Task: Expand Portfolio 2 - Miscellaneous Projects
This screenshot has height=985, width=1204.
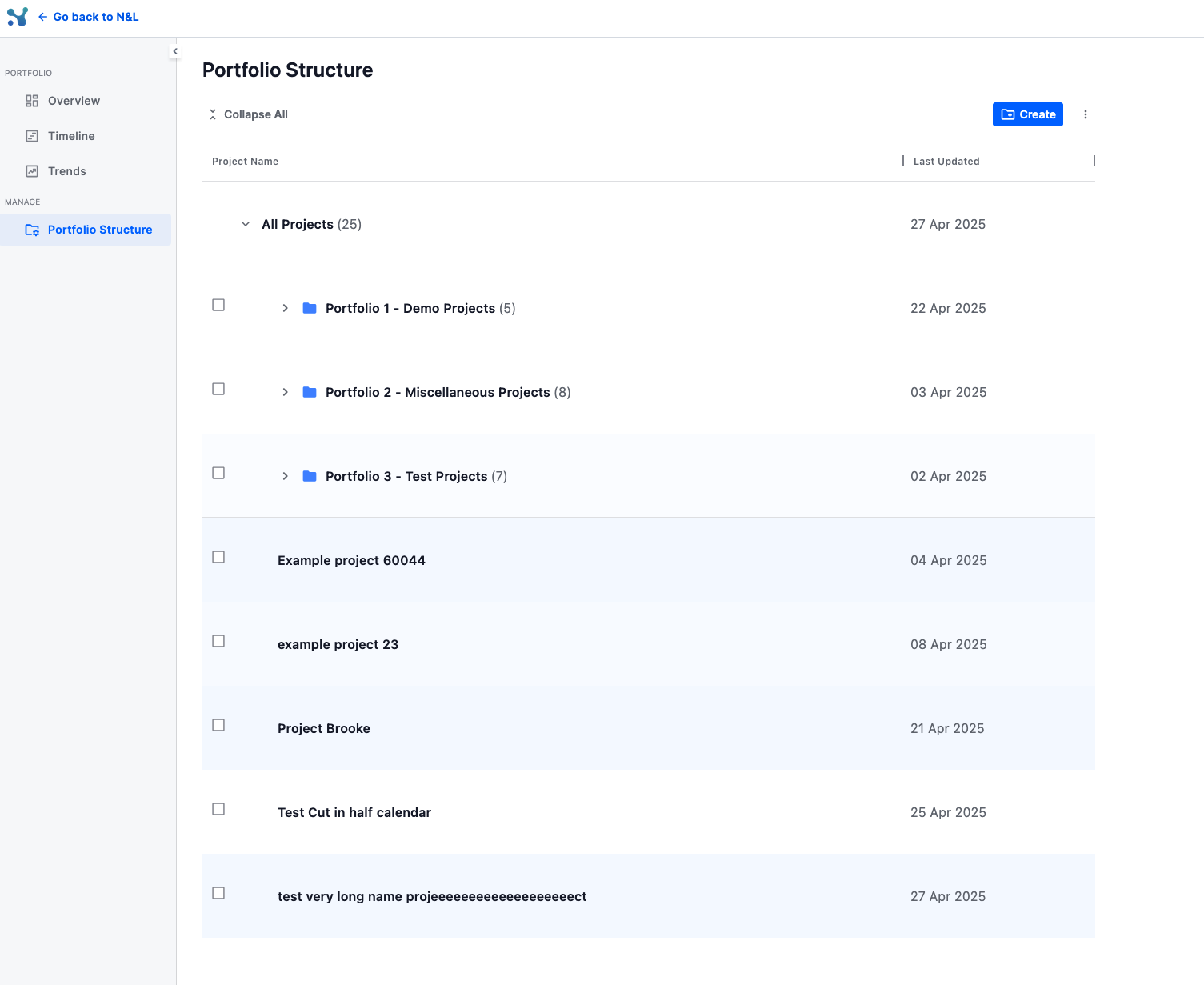Action: [285, 392]
